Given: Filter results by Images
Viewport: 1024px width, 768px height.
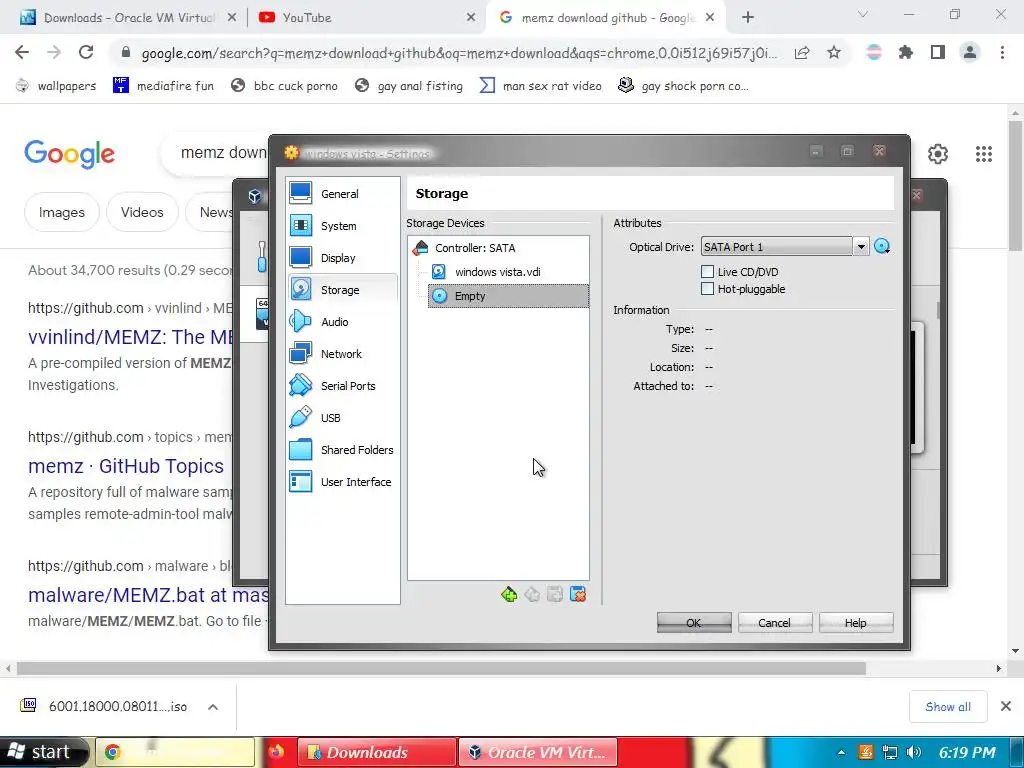Looking at the screenshot, I should click(x=61, y=212).
